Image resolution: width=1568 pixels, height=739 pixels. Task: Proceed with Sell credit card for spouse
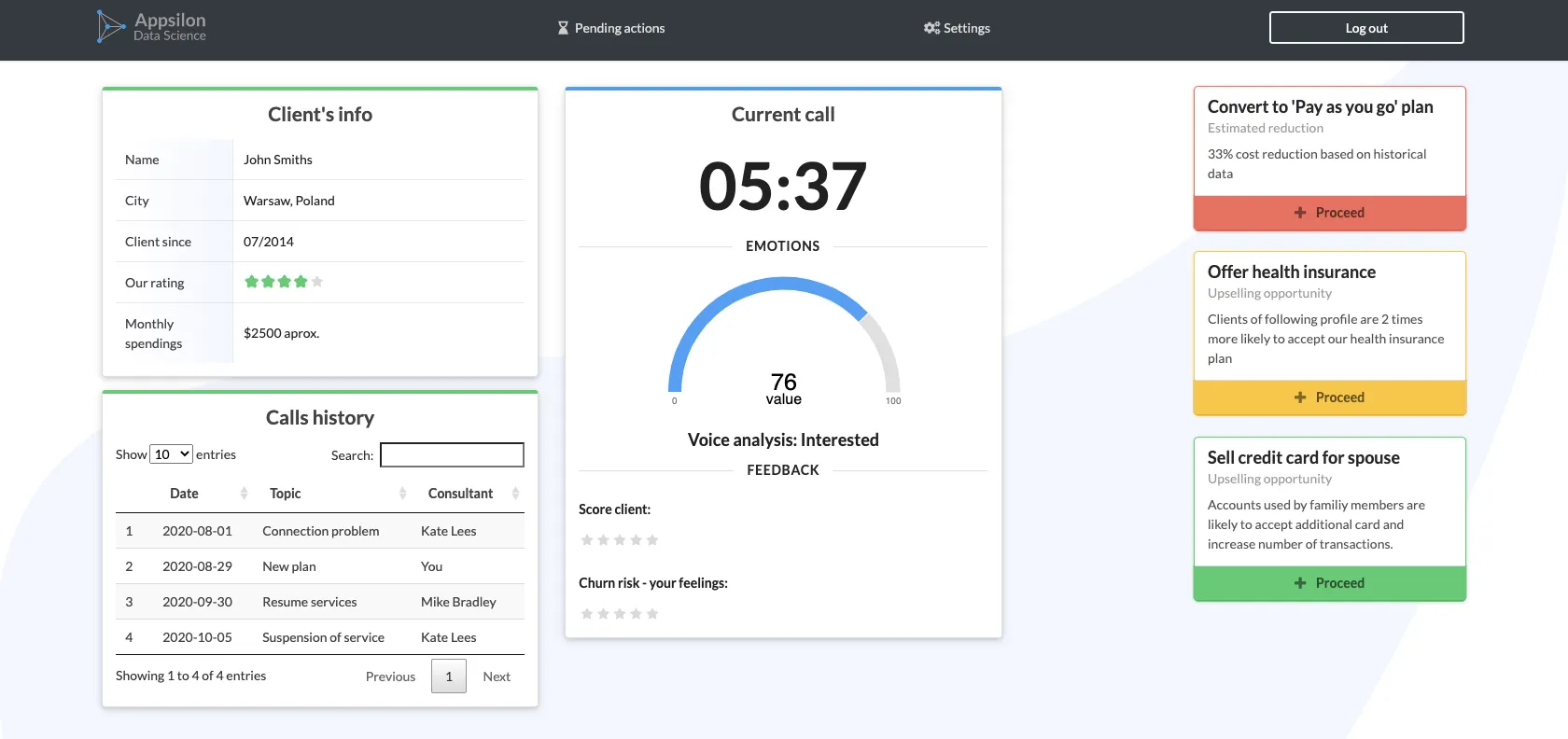pos(1330,583)
